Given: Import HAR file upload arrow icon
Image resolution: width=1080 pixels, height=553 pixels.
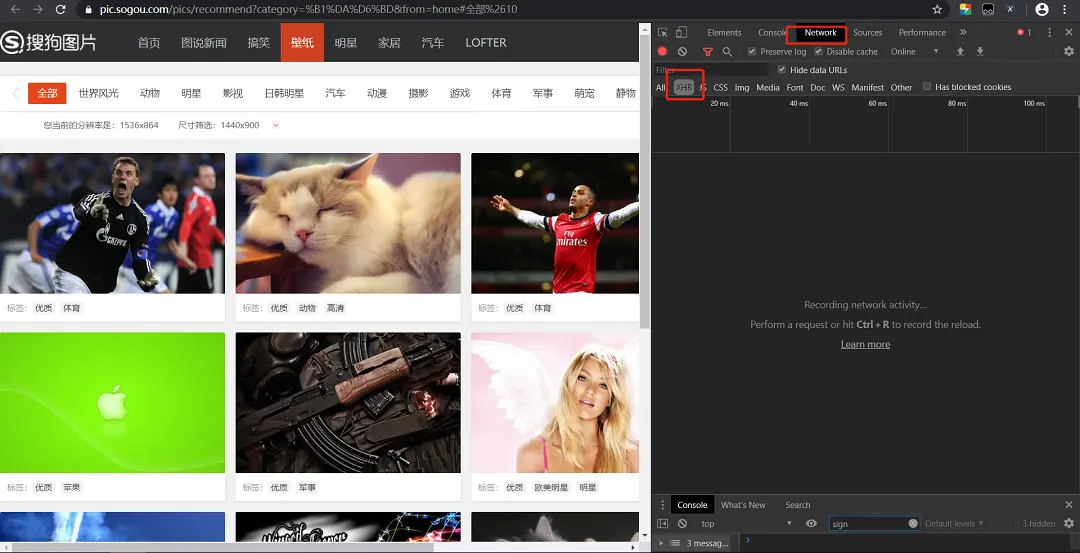Looking at the screenshot, I should pos(960,52).
